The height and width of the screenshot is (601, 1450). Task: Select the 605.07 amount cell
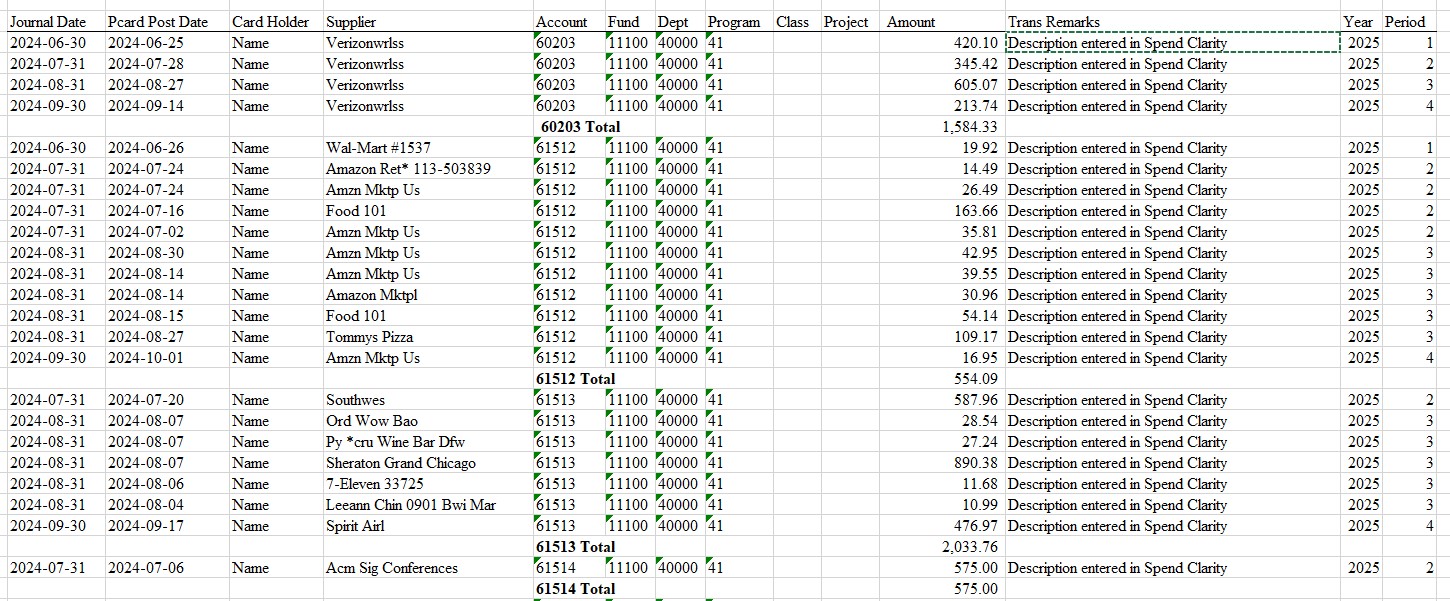[x=944, y=85]
